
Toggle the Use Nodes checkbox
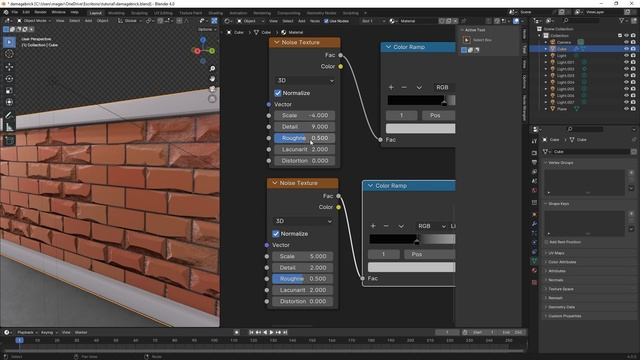pyautogui.click(x=326, y=21)
